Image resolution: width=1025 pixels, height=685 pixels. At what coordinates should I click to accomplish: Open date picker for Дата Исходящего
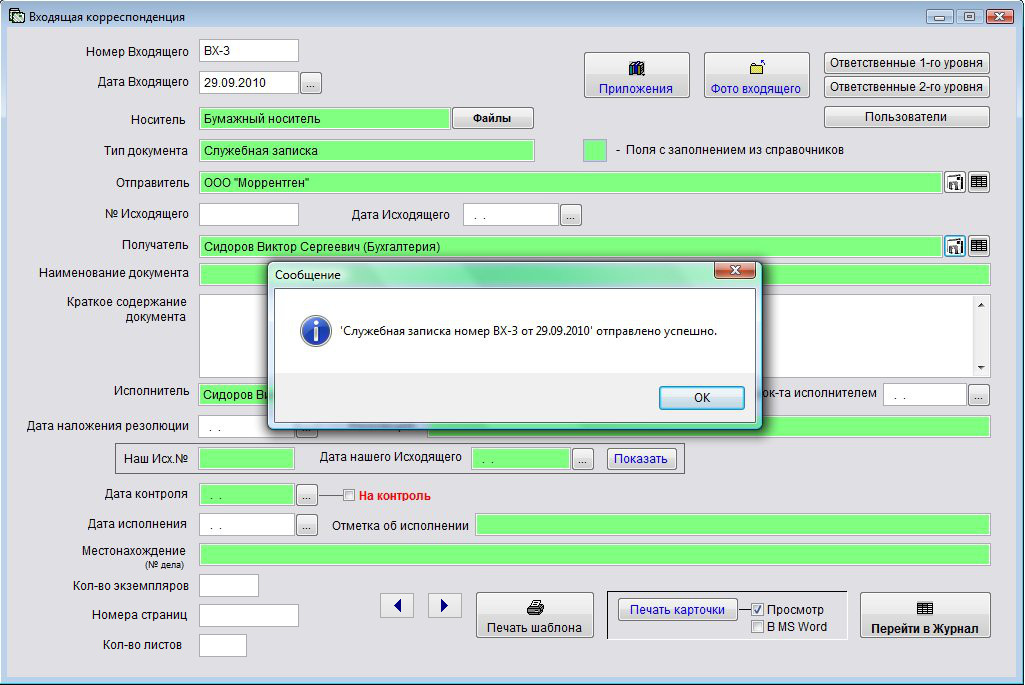571,215
